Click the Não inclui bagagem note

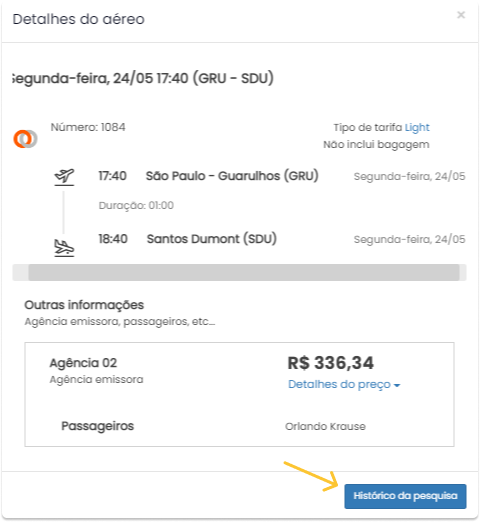376,145
